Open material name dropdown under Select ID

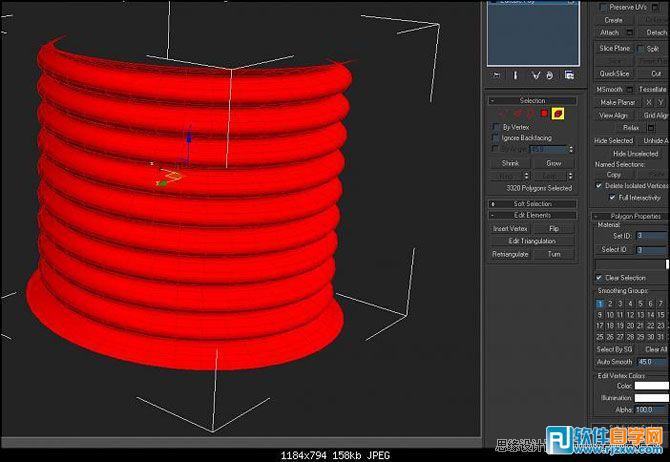click(x=632, y=265)
